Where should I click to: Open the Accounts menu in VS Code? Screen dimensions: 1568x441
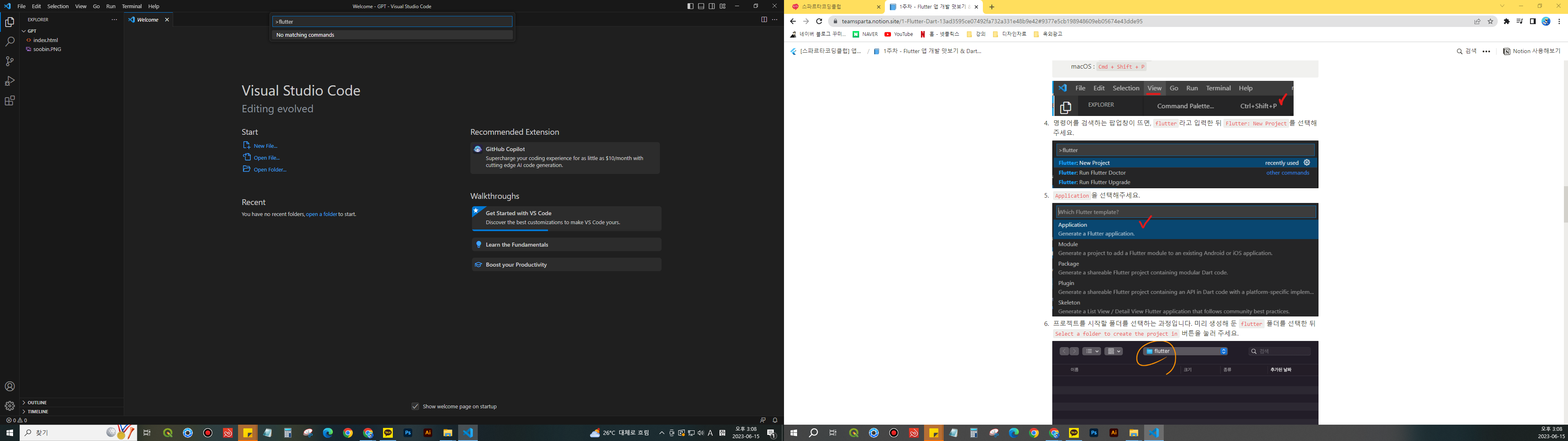[10, 387]
